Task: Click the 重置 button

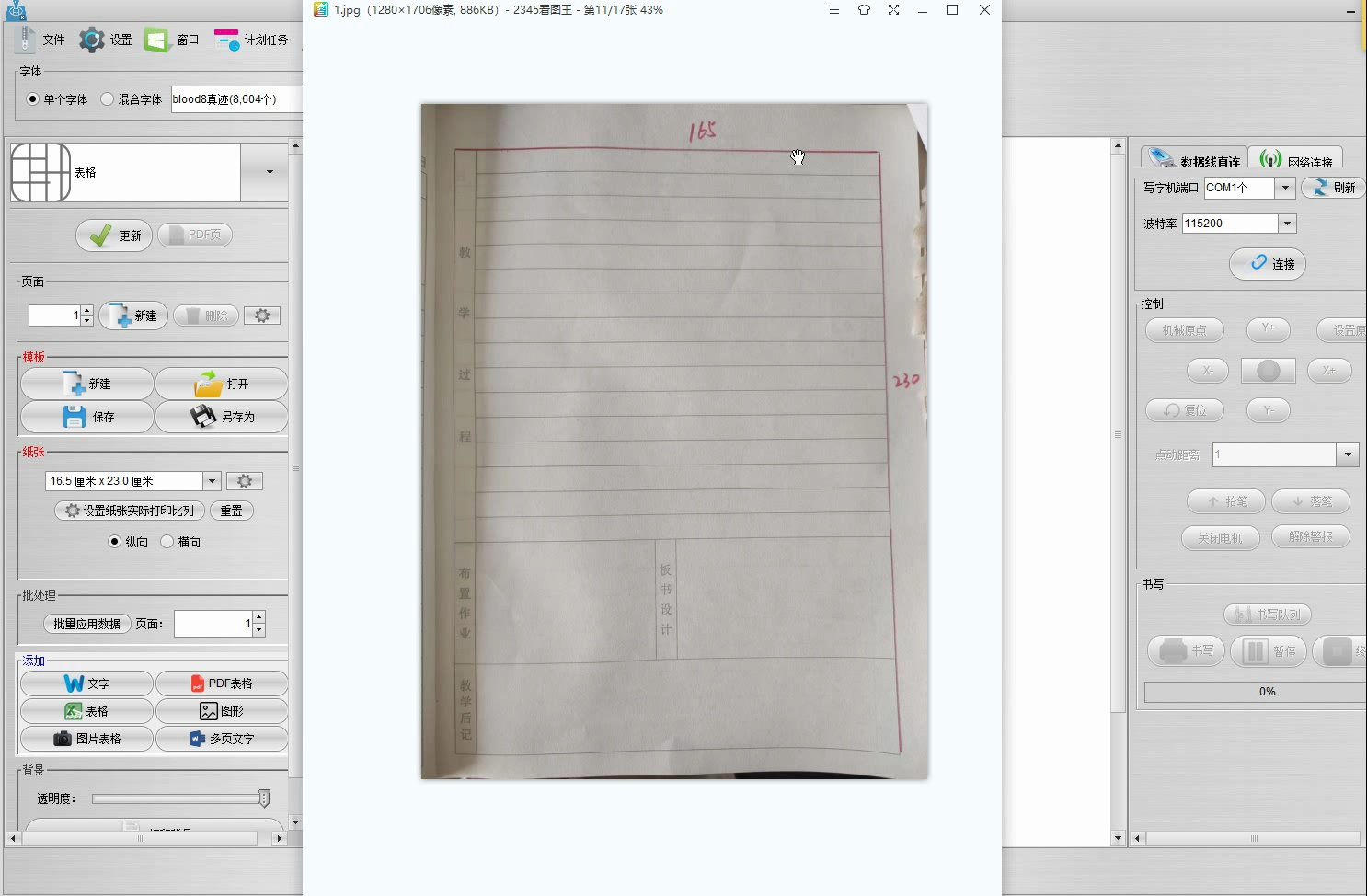Action: click(231, 511)
